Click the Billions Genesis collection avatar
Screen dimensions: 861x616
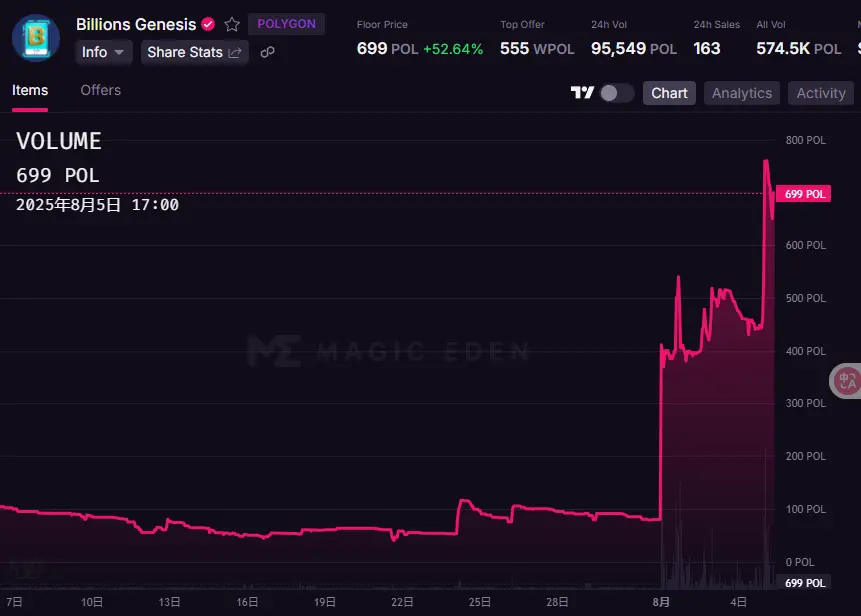click(x=36, y=38)
